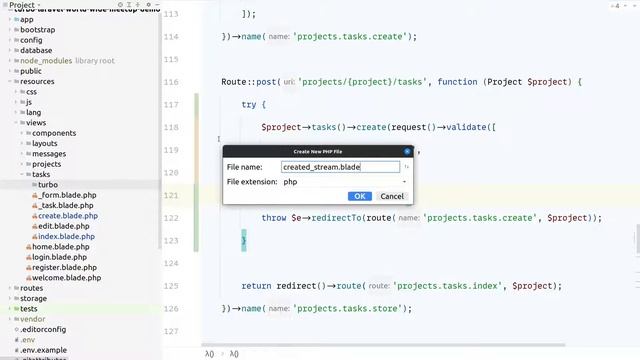Select the tests folder

tap(29, 309)
